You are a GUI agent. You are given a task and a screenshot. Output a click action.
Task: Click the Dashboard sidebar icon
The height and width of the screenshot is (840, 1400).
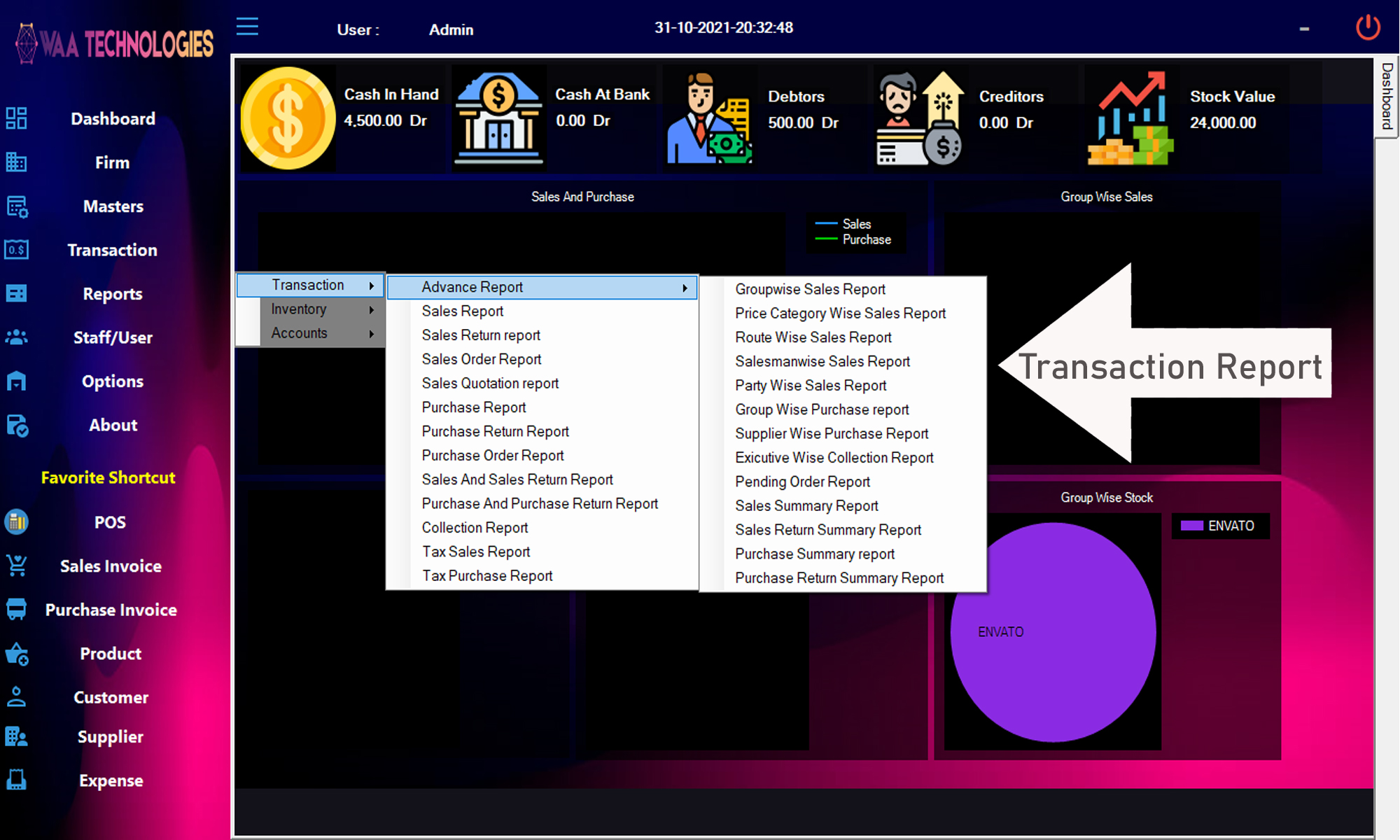[16, 118]
